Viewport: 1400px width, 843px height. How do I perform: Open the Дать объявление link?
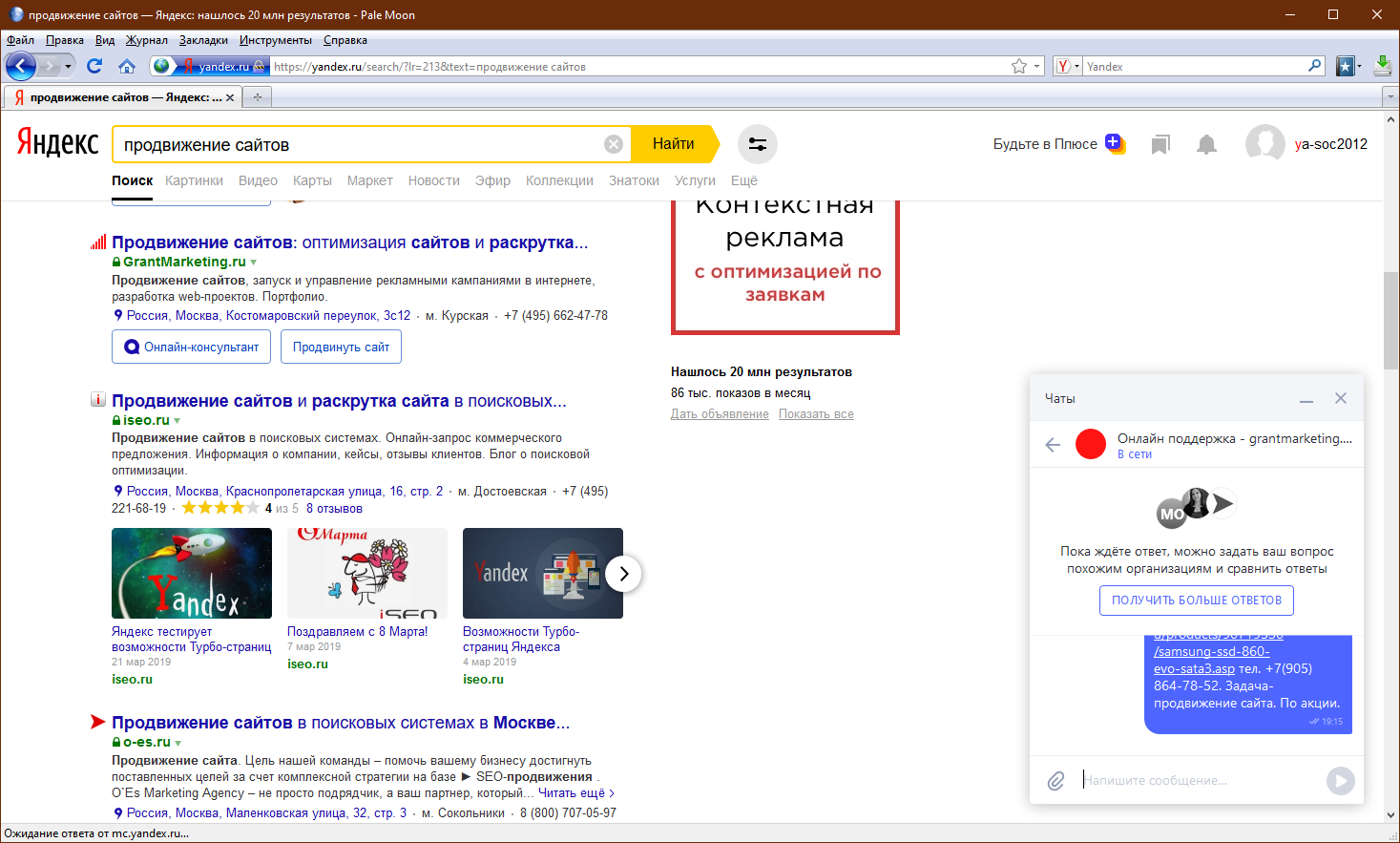tap(720, 414)
